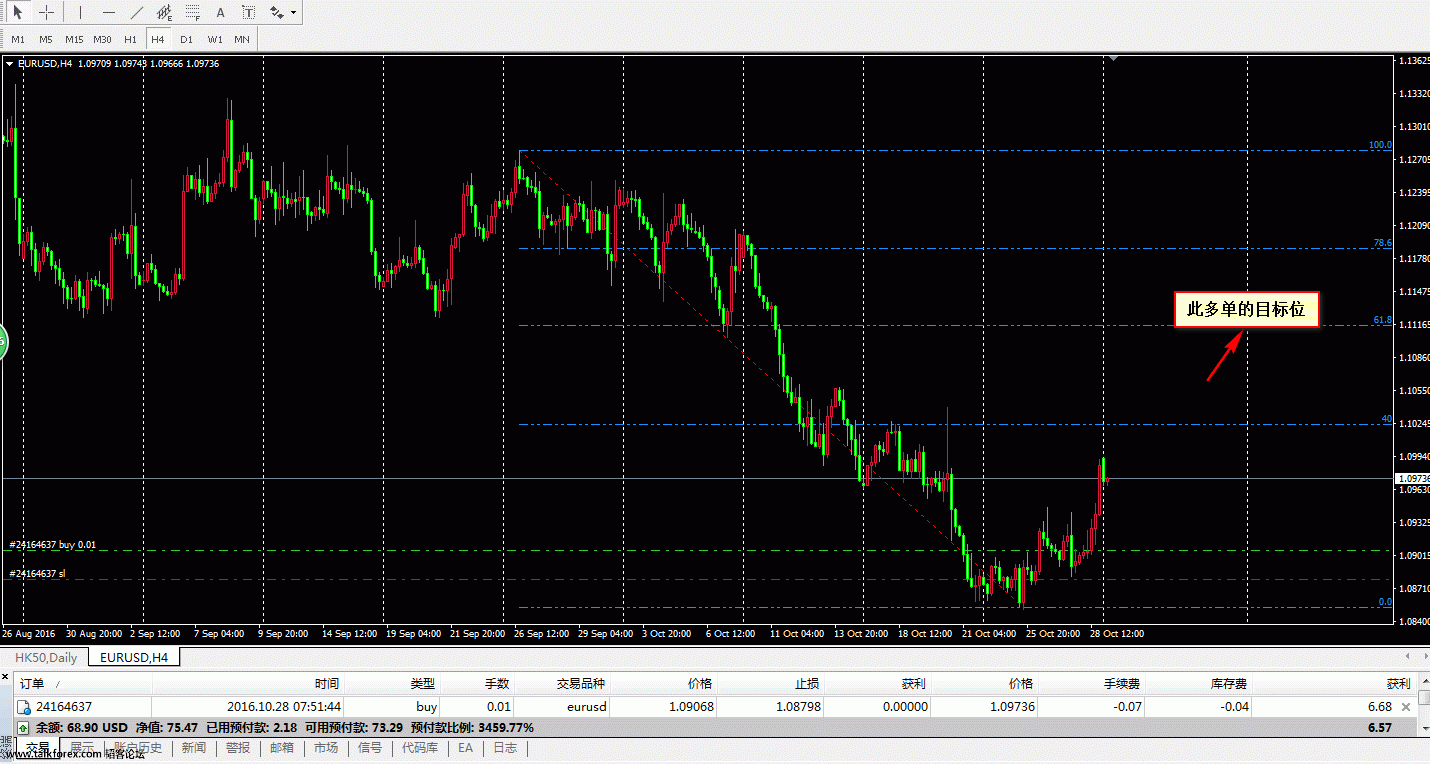Switch chart to M15 timeframe
The height and width of the screenshot is (764, 1430).
tap(74, 39)
